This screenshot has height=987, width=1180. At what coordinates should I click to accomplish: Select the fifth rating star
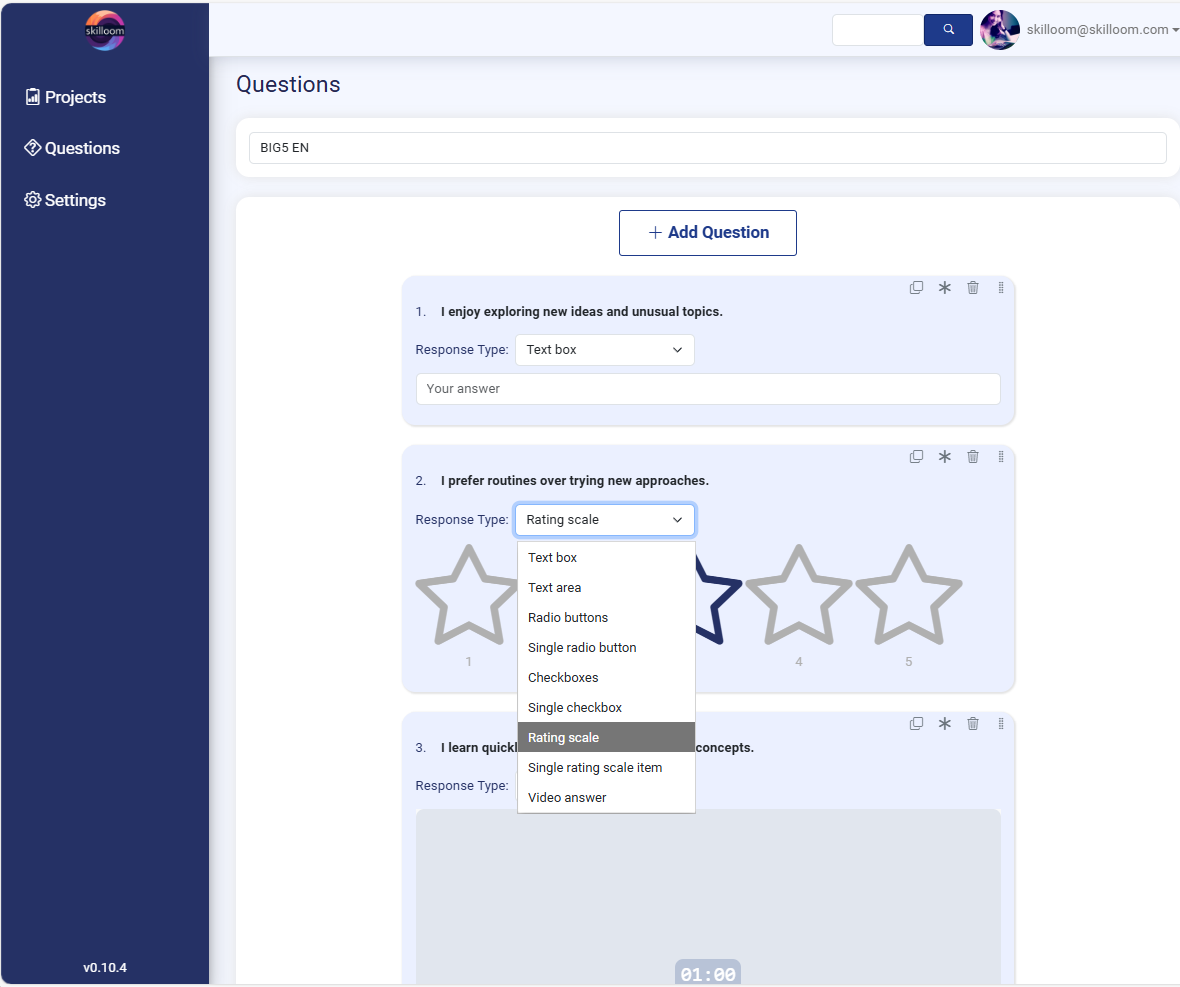coord(908,596)
